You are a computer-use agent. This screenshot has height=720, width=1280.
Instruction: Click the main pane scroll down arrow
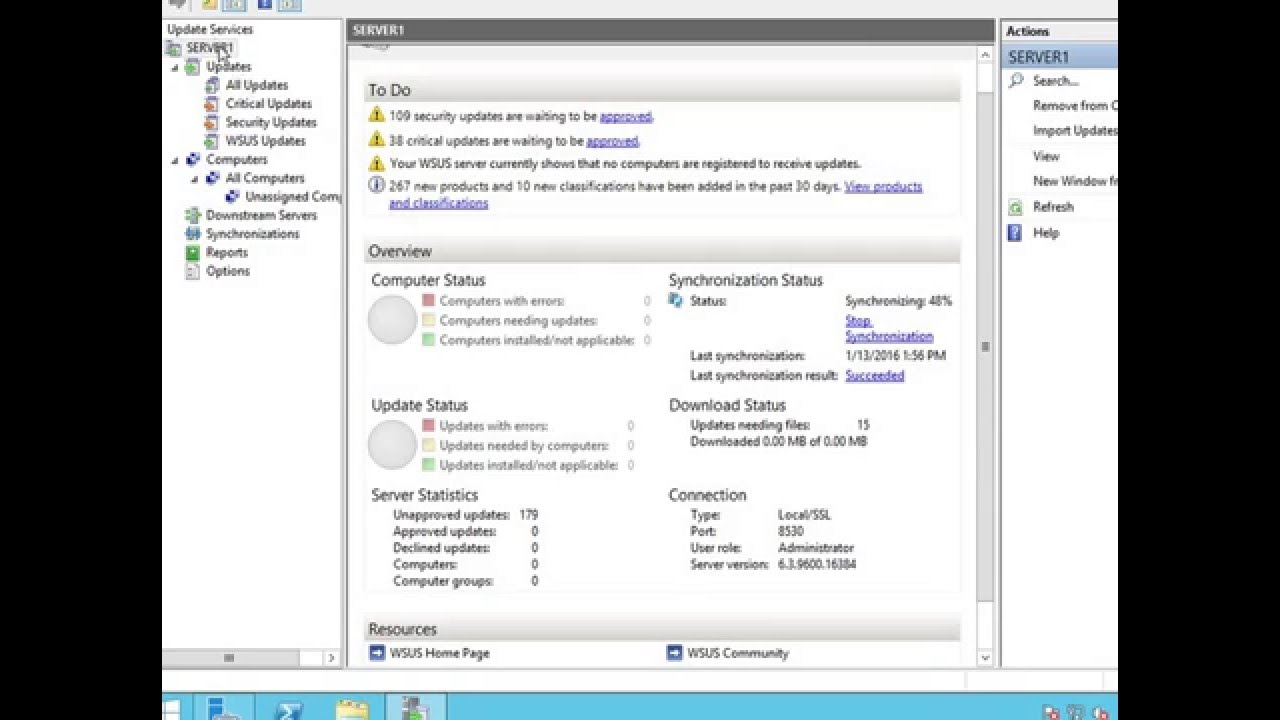tap(985, 658)
